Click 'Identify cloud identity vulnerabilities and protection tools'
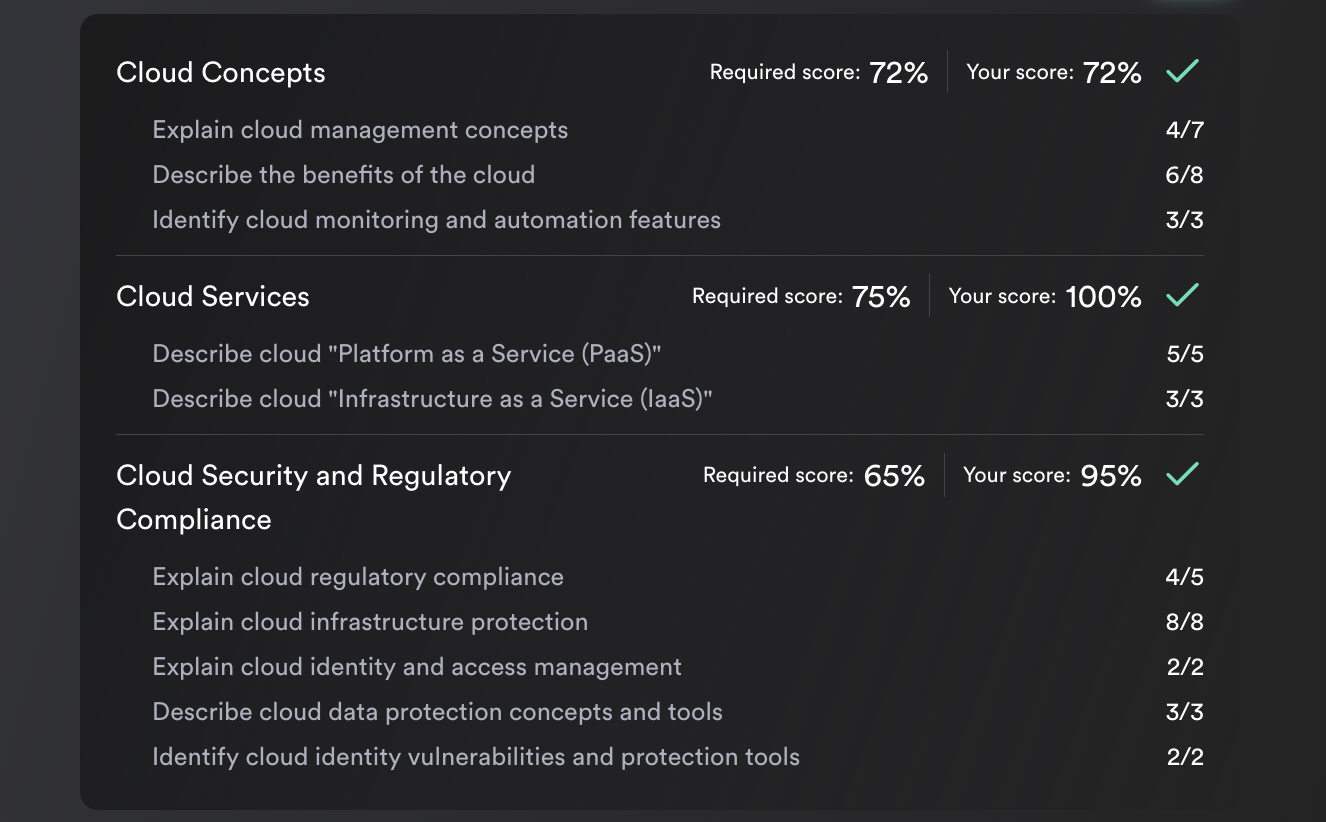 [x=476, y=757]
